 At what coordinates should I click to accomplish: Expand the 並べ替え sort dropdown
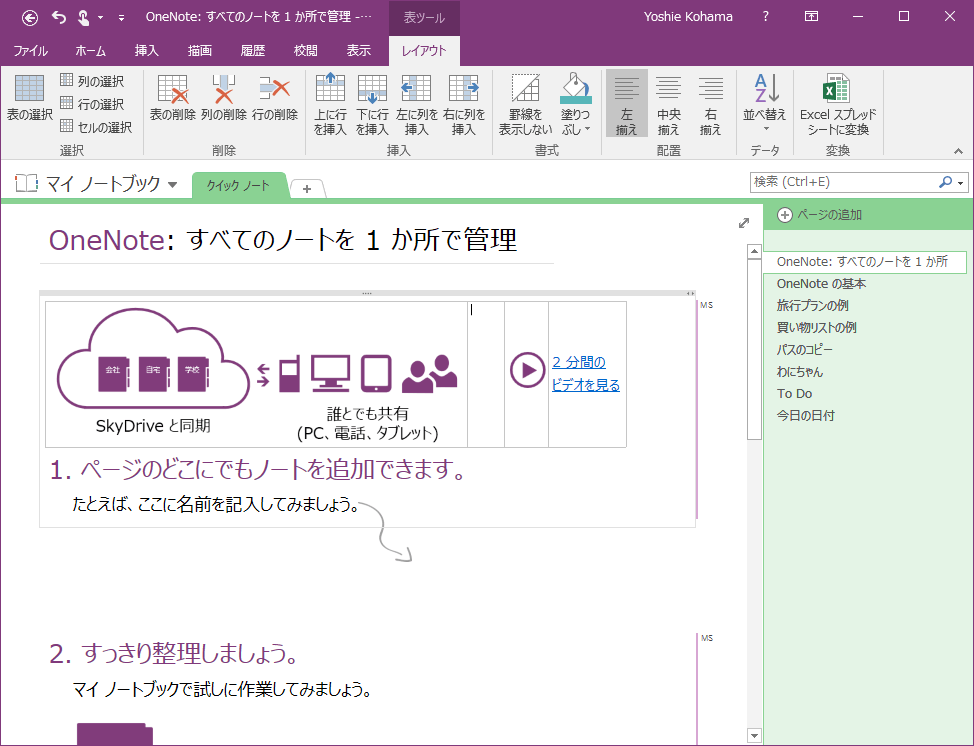(765, 128)
